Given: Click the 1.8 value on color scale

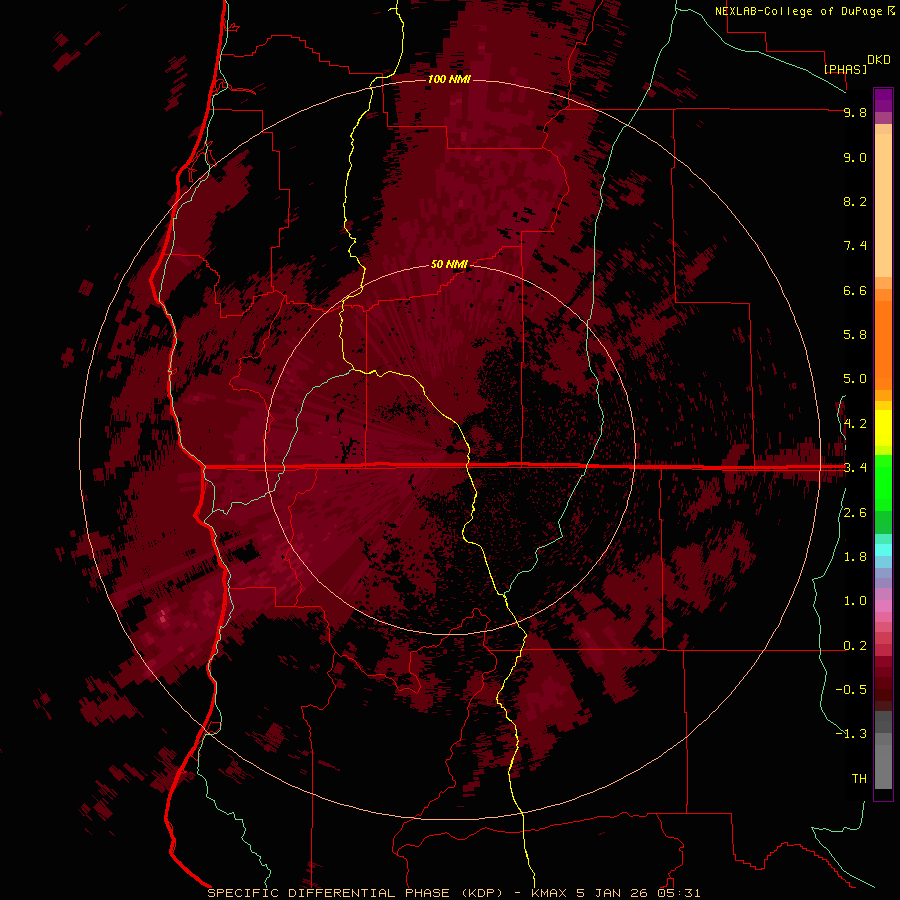Looking at the screenshot, I should [x=855, y=557].
